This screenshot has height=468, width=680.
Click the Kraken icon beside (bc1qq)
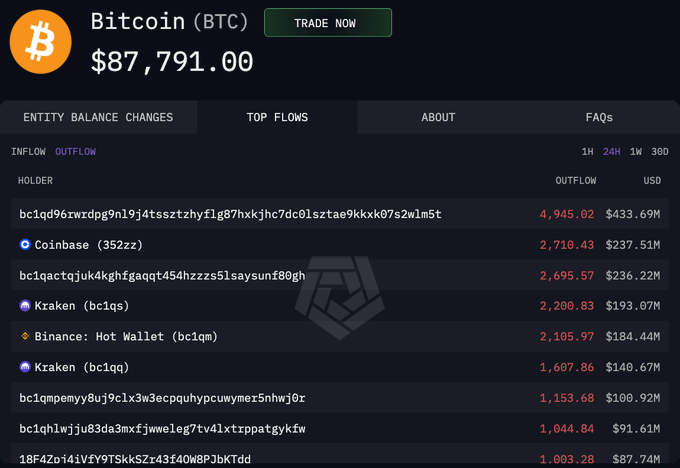coord(26,367)
